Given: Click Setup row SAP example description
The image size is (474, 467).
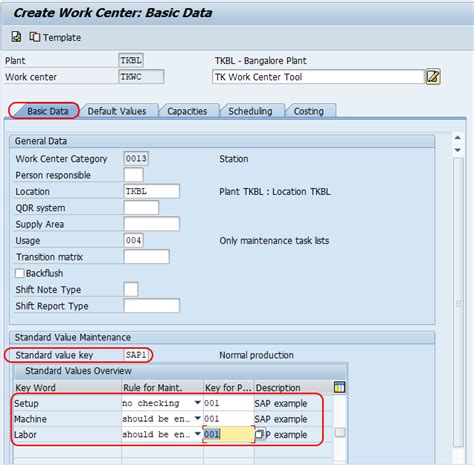Looking at the screenshot, I should click(281, 403).
